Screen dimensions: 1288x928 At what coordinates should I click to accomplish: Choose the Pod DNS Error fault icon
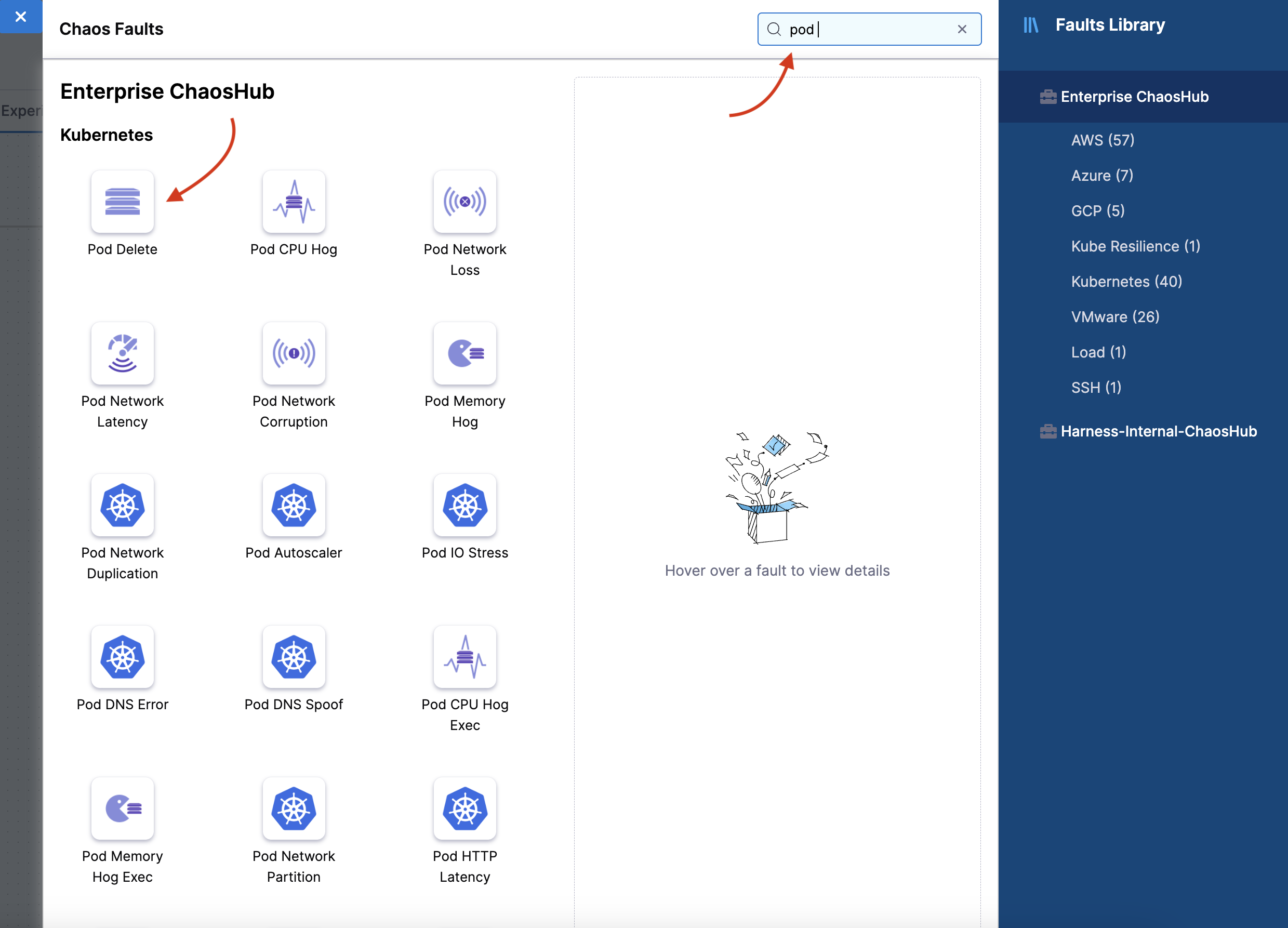click(122, 657)
